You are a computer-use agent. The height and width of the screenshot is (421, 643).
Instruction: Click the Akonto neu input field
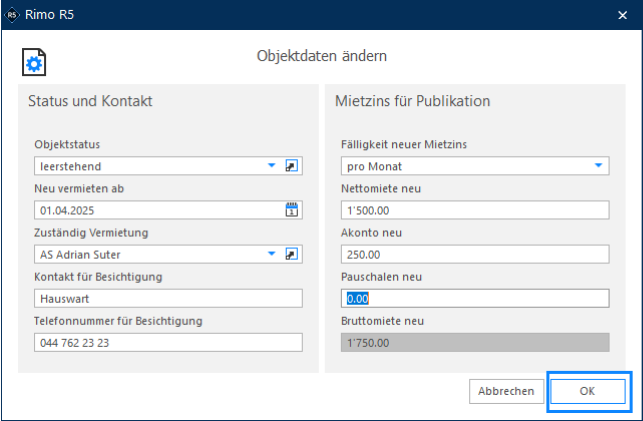pos(475,255)
